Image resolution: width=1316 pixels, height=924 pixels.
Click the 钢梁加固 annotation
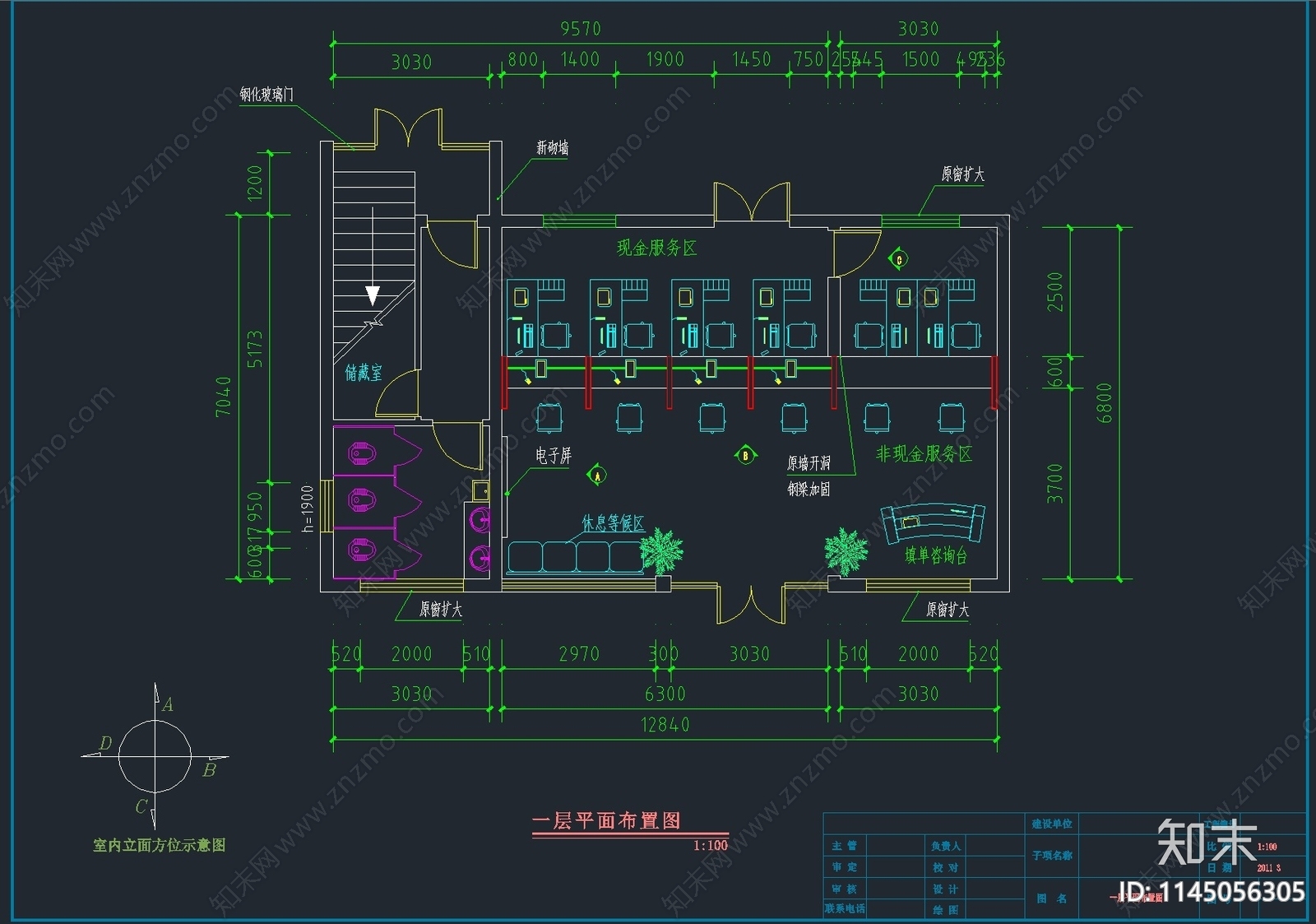809,489
